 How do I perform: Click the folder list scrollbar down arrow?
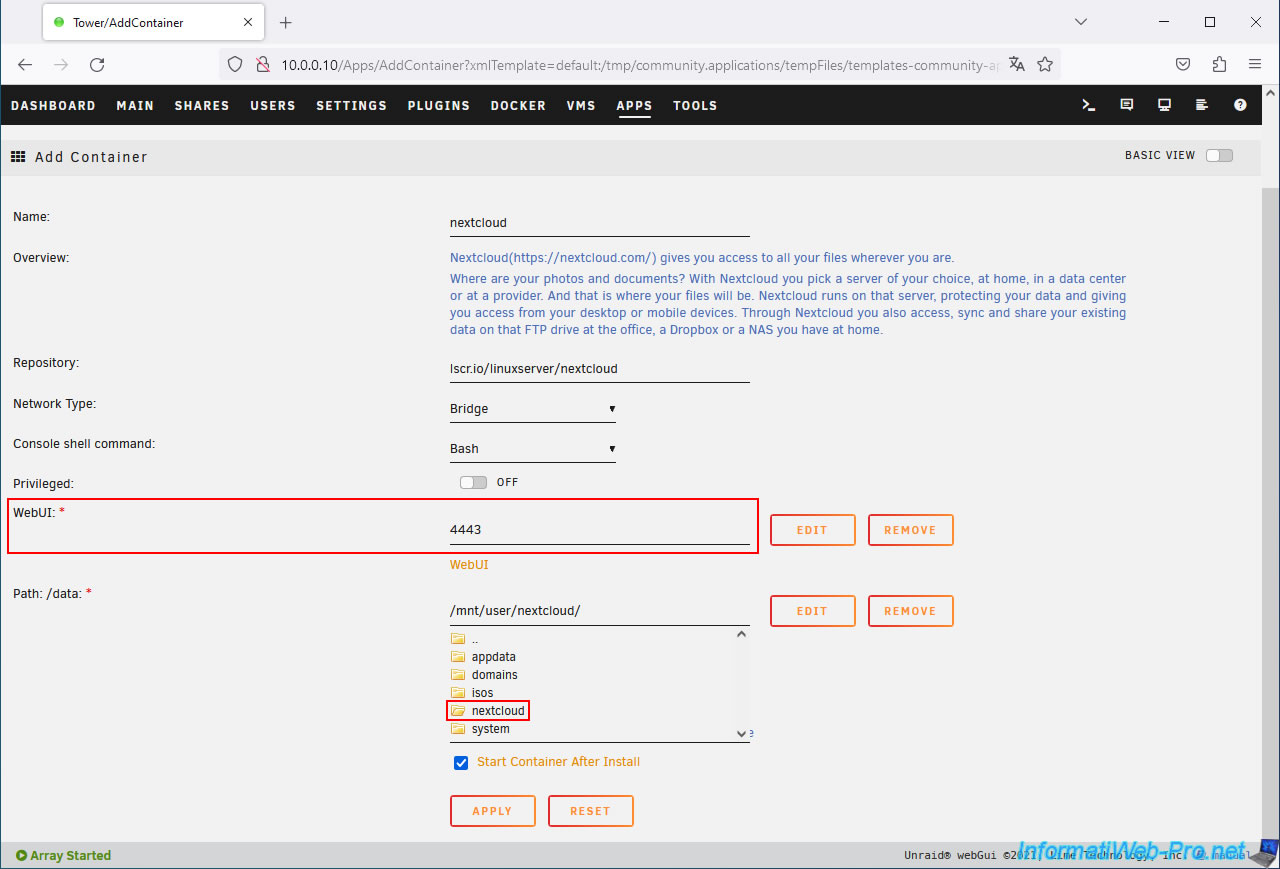[x=741, y=733]
